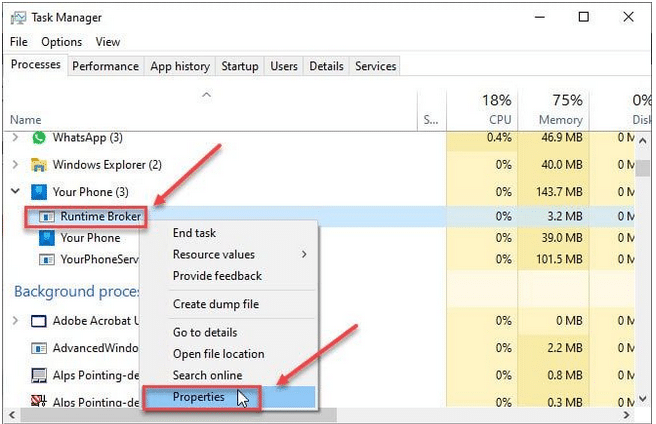Open the Options menu
The height and width of the screenshot is (424, 656).
[62, 42]
